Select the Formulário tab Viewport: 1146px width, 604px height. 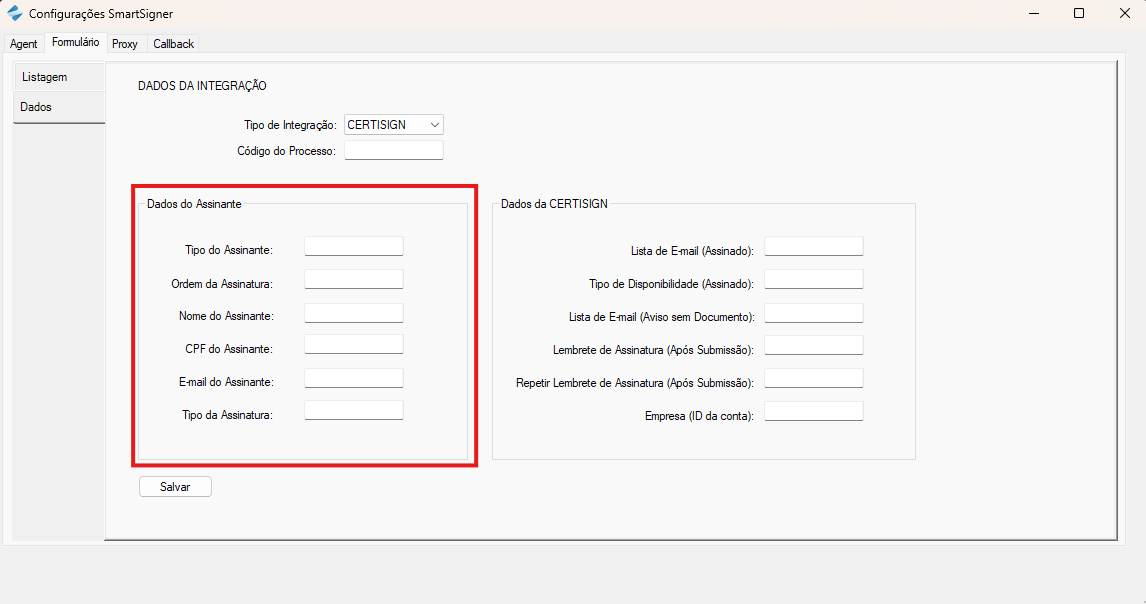tap(75, 43)
